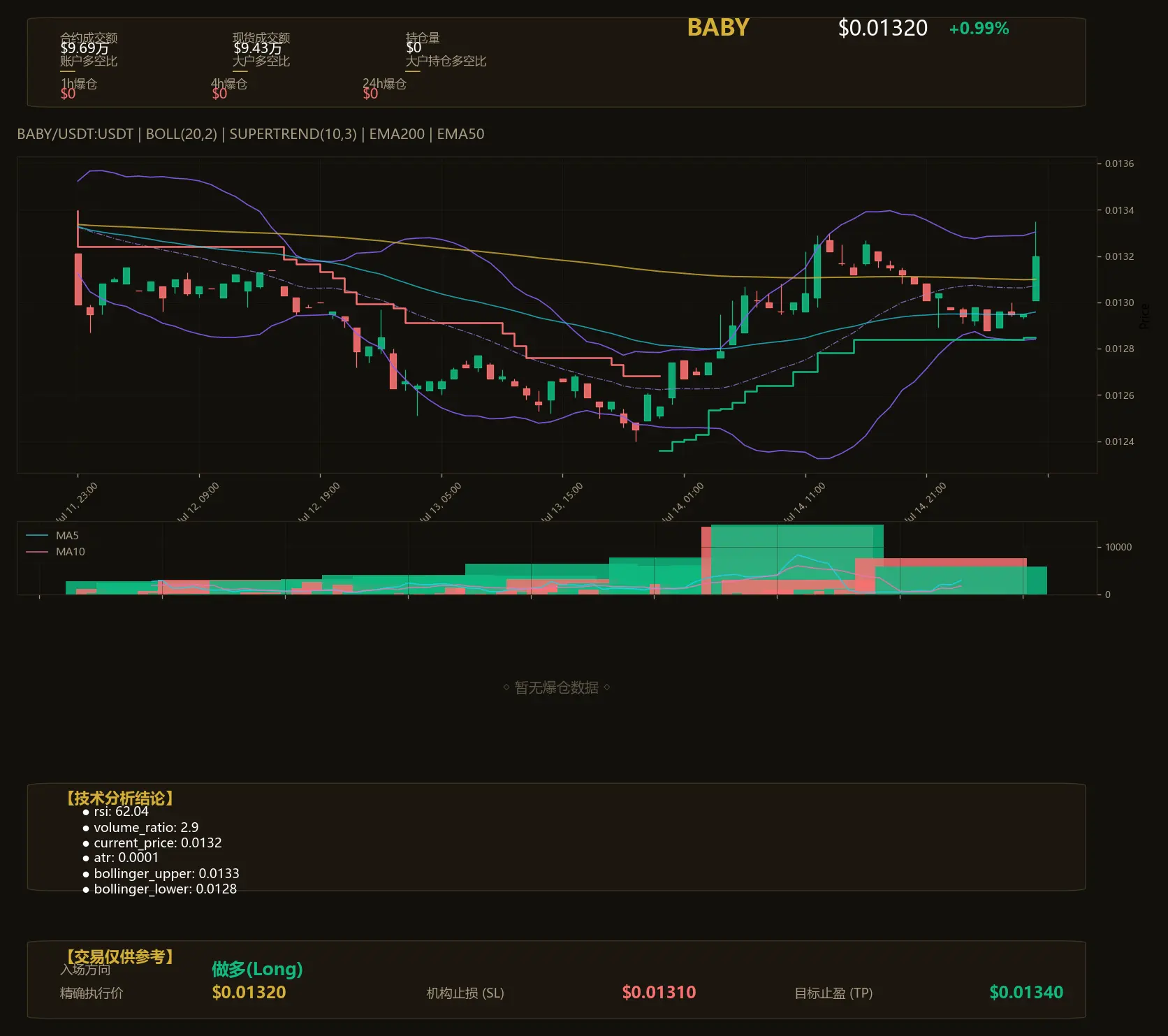Click the $9.43万 spot volume value
1168x1036 pixels.
tap(258, 48)
